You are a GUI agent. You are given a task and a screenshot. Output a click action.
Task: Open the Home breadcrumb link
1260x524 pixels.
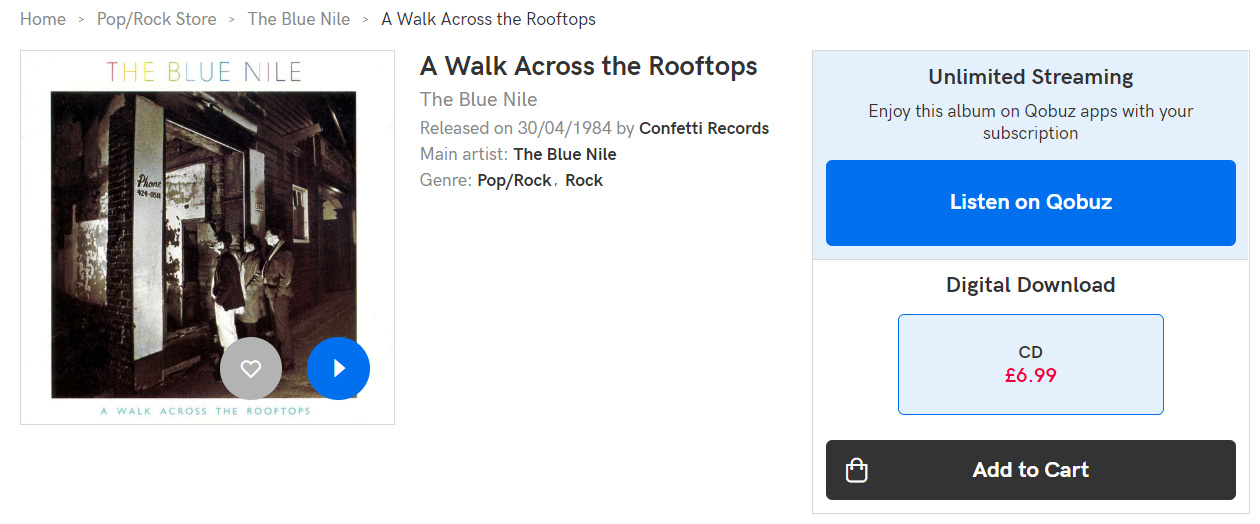[43, 19]
